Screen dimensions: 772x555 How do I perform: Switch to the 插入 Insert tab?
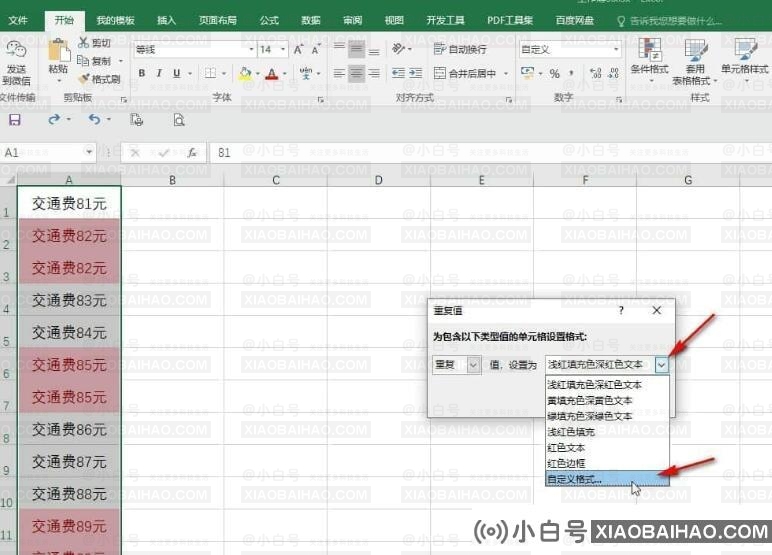(x=166, y=20)
